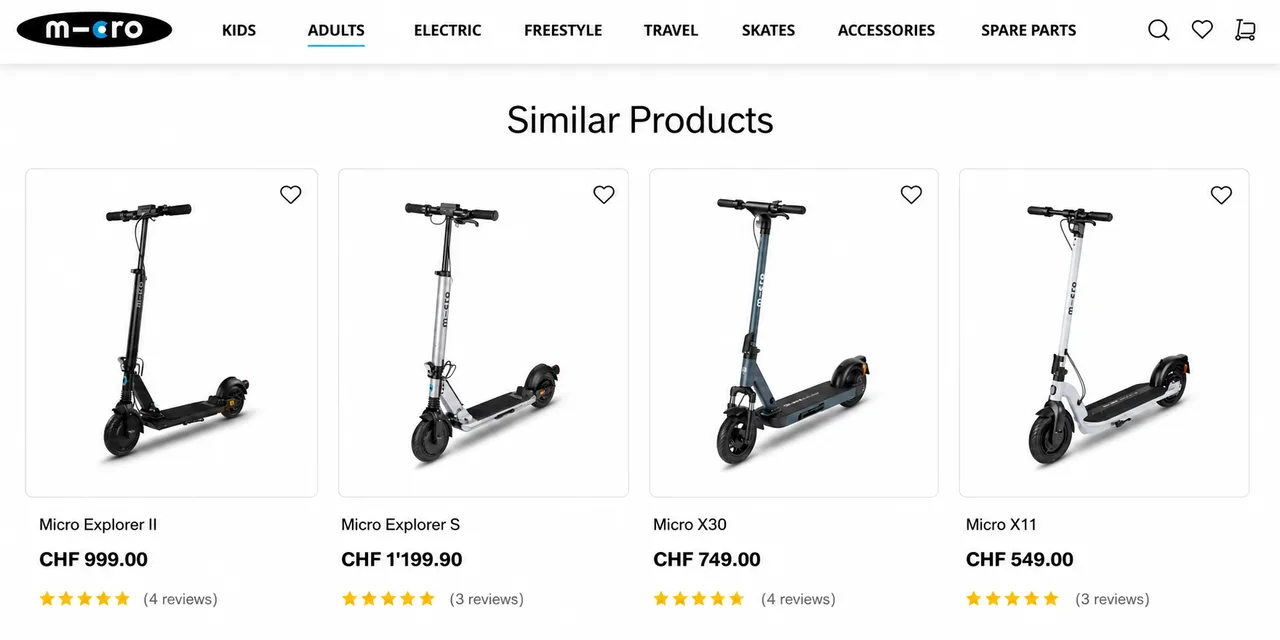The width and height of the screenshot is (1280, 640).
Task: Select the Adults navigation item
Action: tap(336, 30)
